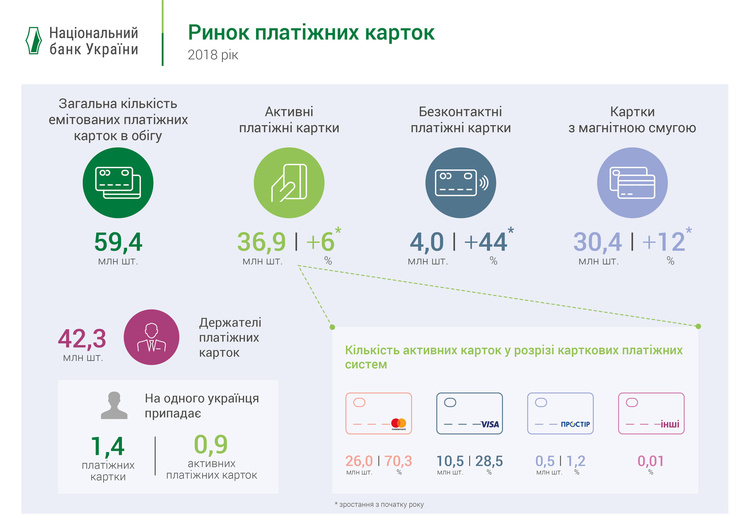750x531 pixels.
Task: Click the value 59,4
Action: coord(118,242)
